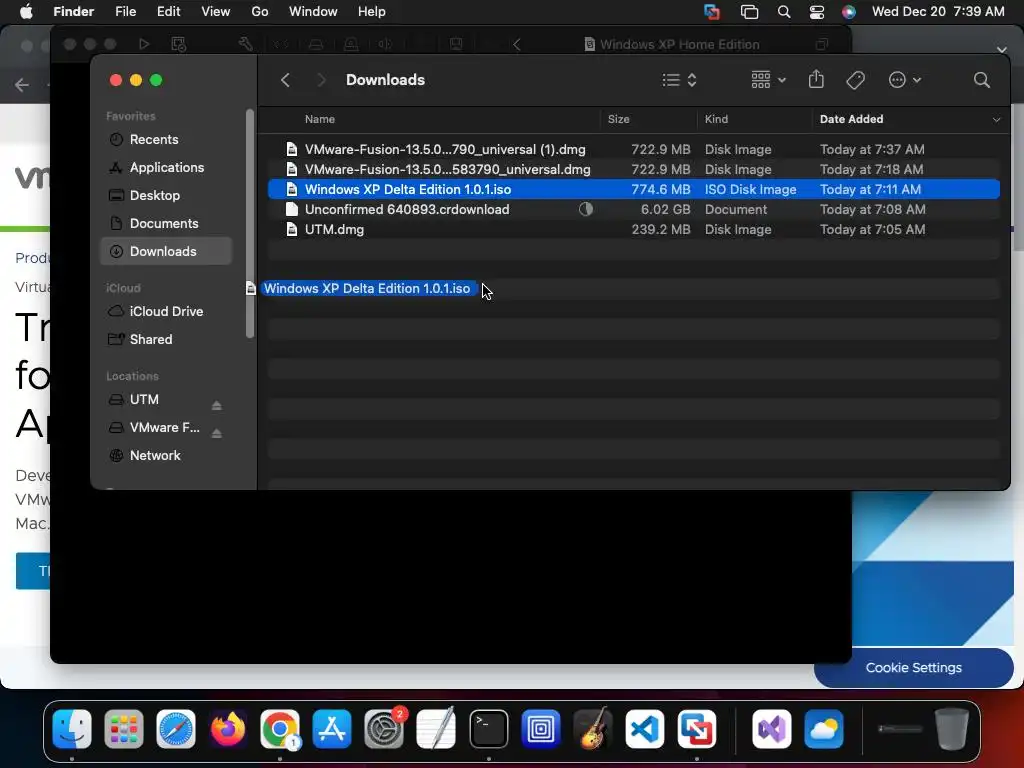Switch to Google Chrome in the Dock
Image resolution: width=1024 pixels, height=768 pixels.
click(280, 729)
